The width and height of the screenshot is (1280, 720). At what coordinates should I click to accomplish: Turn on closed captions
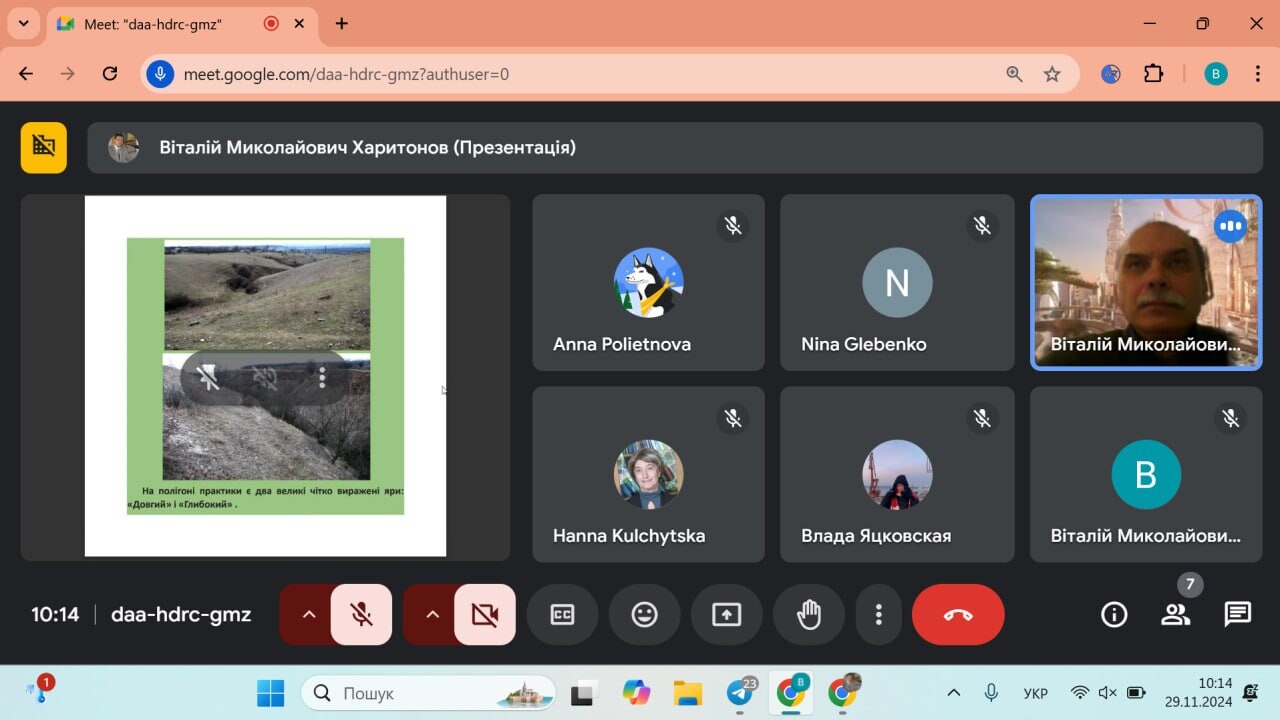point(563,614)
